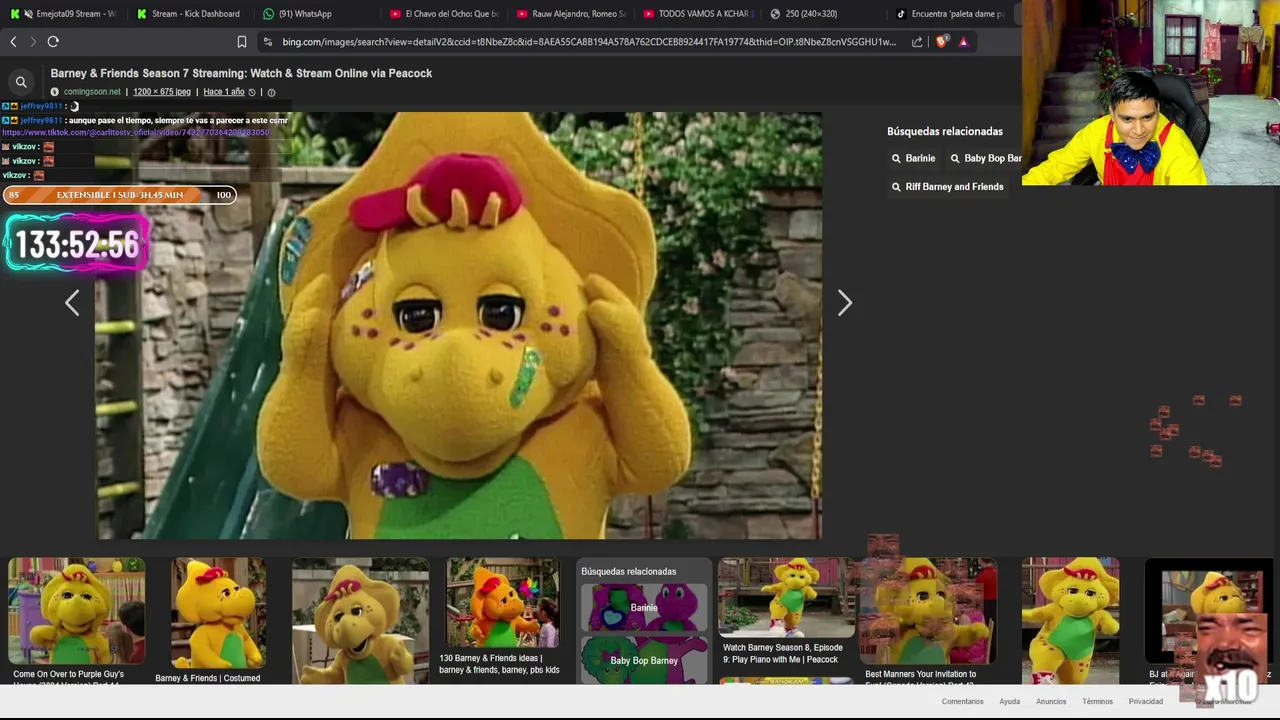Open the third Baby Bop close-up thumbnail
This screenshot has width=1280, height=720.
[360, 620]
